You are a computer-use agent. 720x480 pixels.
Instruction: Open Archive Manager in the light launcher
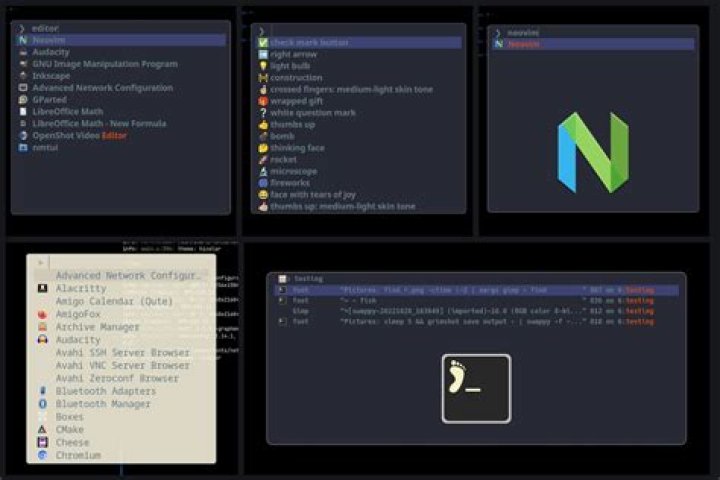coord(121,327)
